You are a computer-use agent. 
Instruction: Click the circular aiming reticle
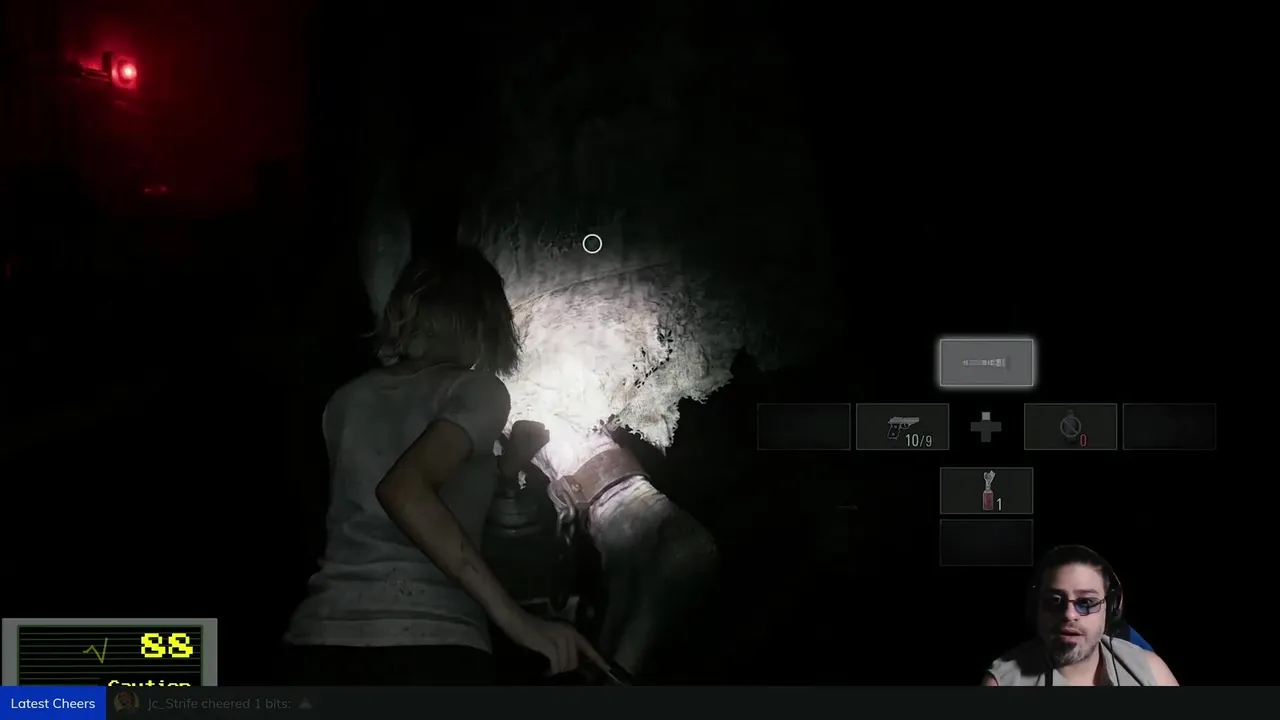[592, 244]
